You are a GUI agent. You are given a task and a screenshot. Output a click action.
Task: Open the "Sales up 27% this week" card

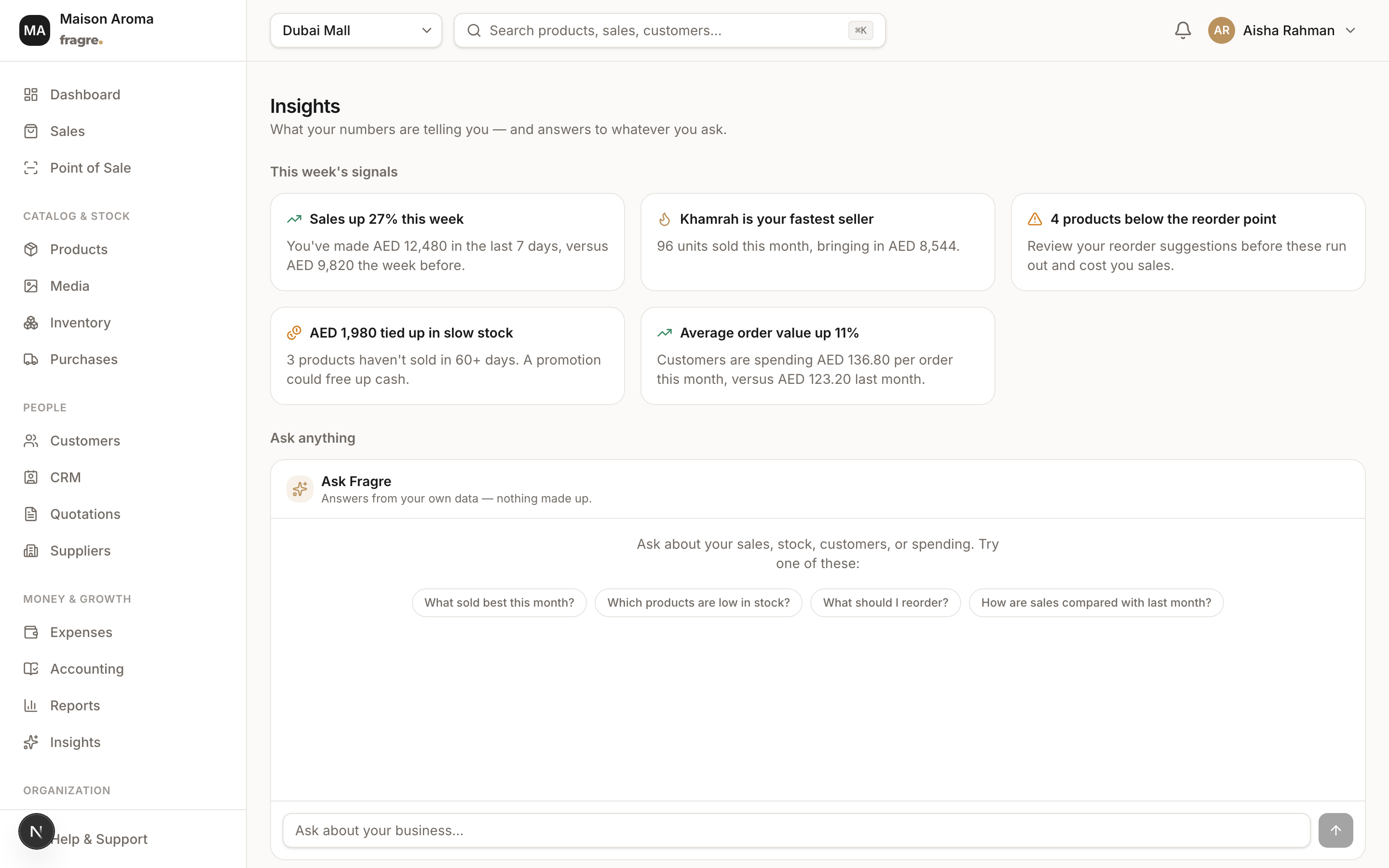(x=448, y=242)
